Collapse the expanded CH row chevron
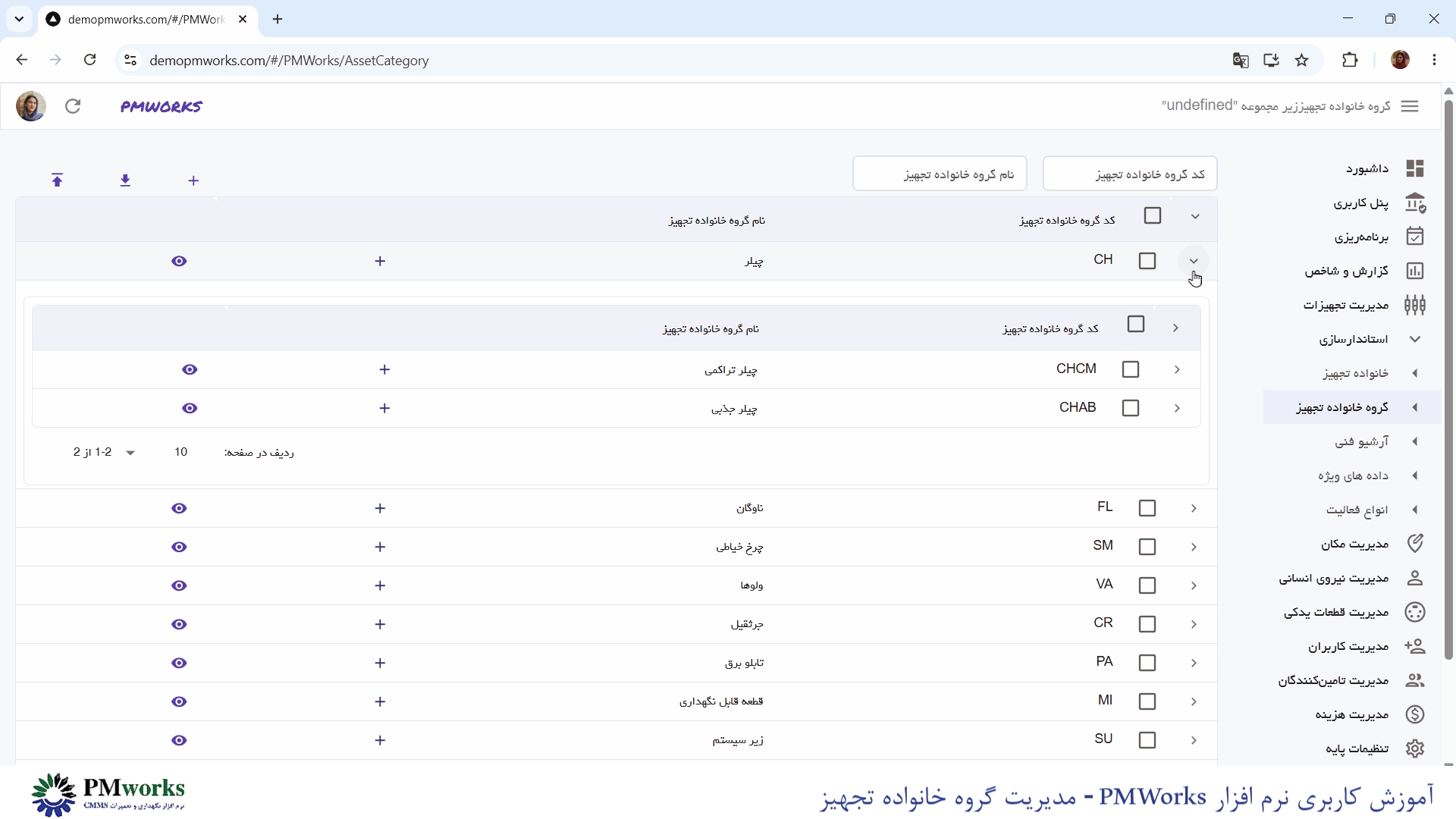 (1194, 261)
